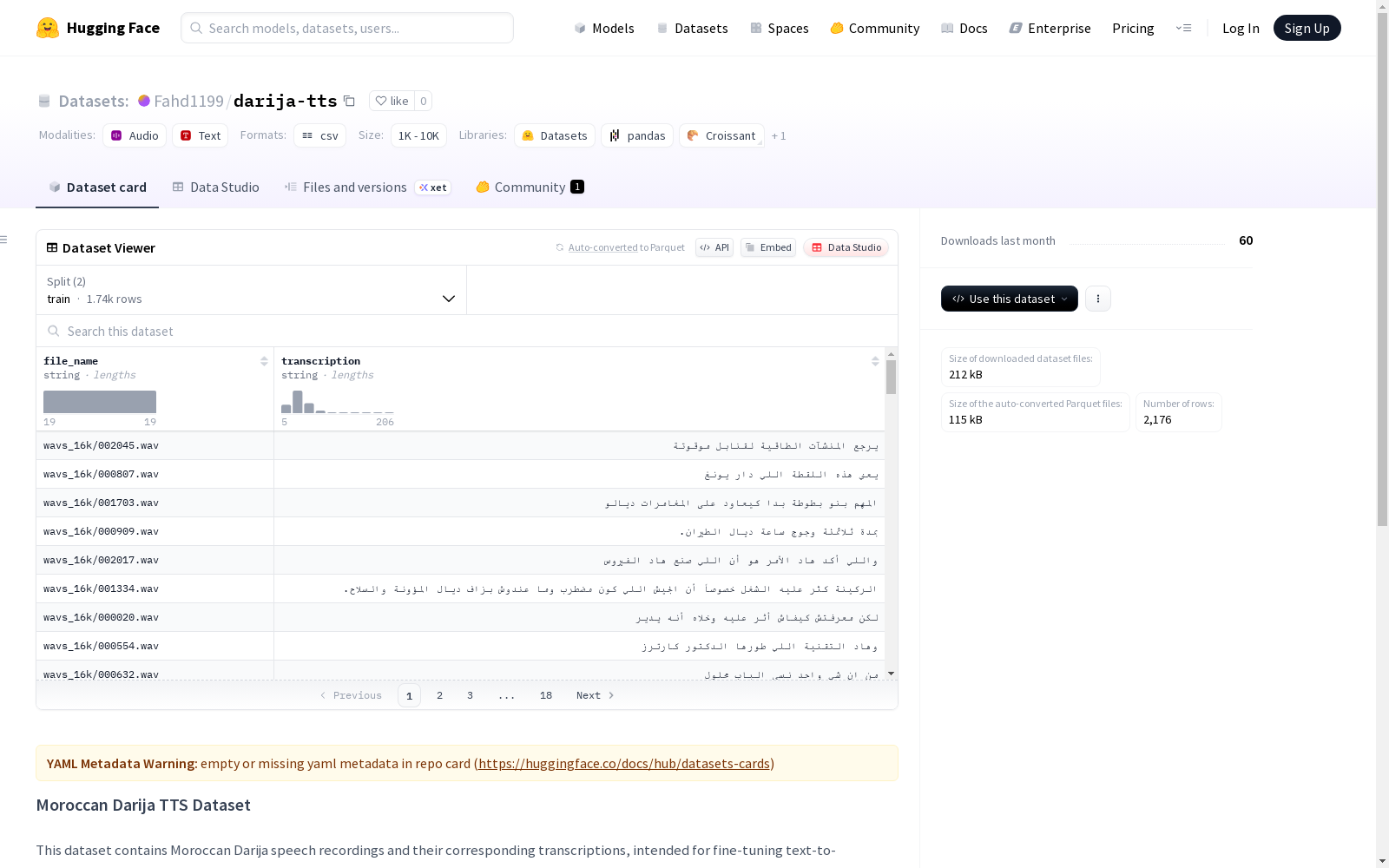1389x868 pixels.
Task: Click the sort arrows on transcription column
Action: (x=875, y=361)
